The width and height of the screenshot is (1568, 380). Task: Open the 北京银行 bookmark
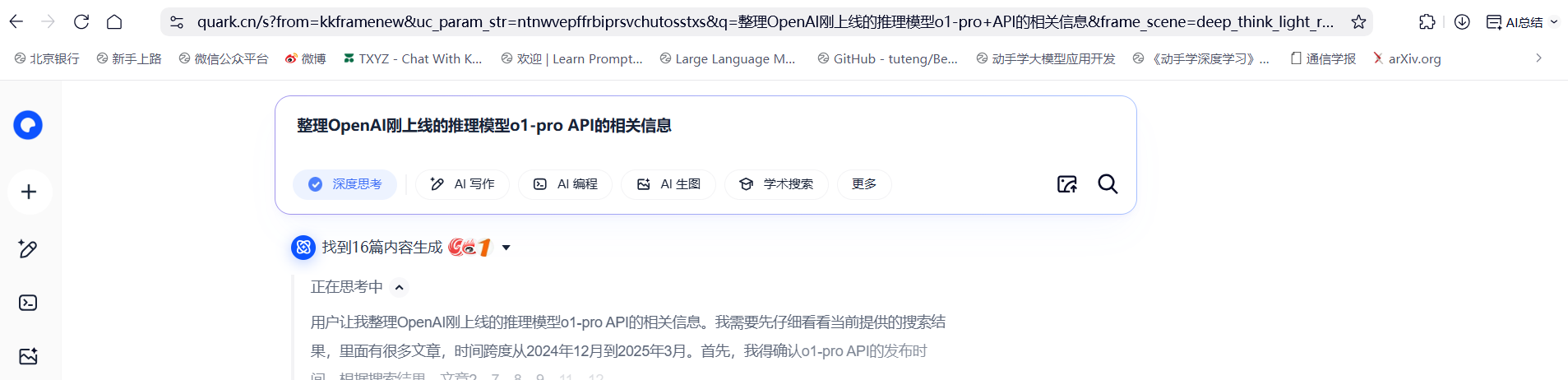(x=47, y=58)
